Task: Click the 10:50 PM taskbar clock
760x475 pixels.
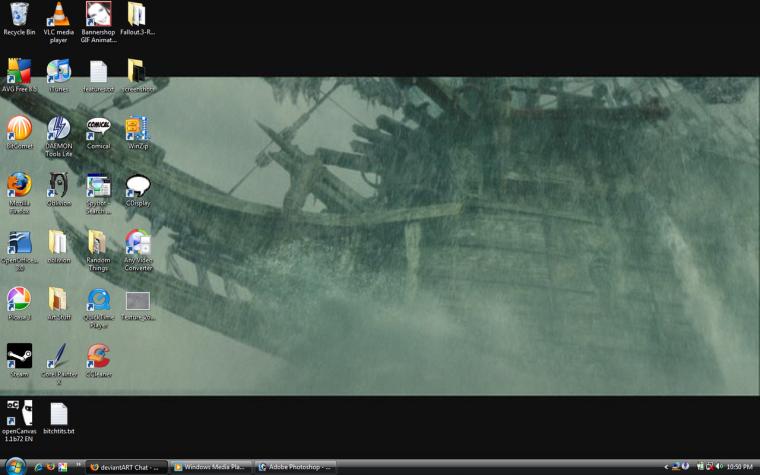Action: coord(739,467)
